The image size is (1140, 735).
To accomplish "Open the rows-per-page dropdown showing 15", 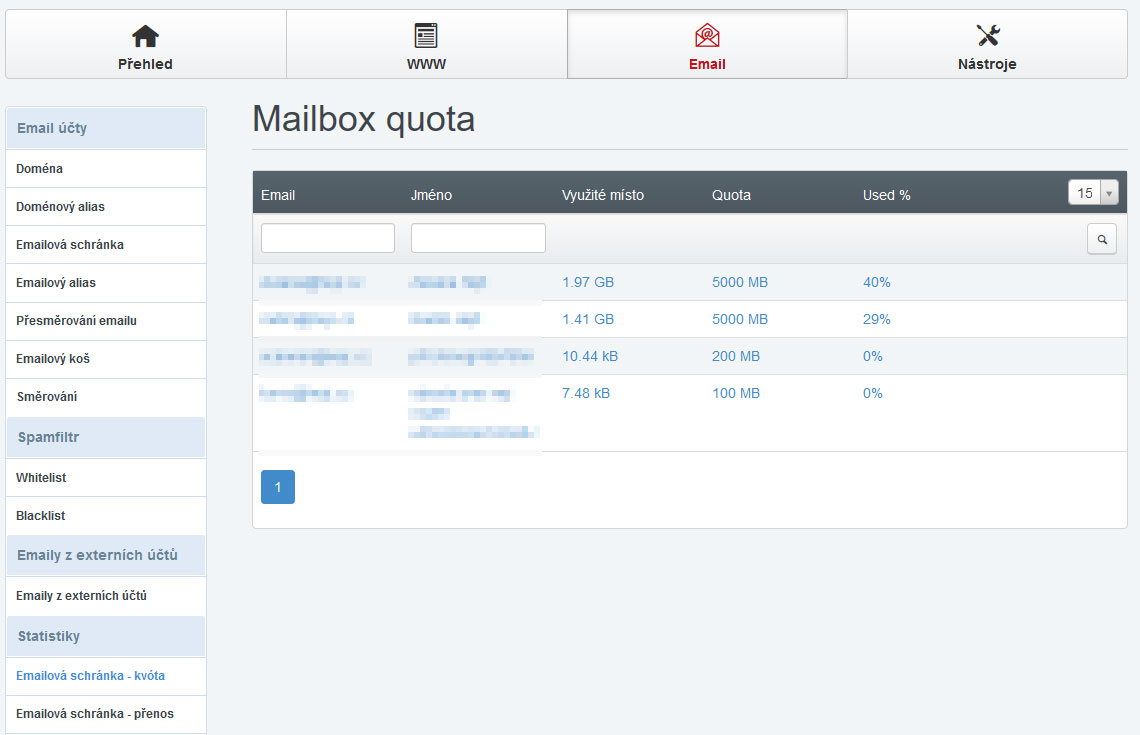I will pos(1092,193).
